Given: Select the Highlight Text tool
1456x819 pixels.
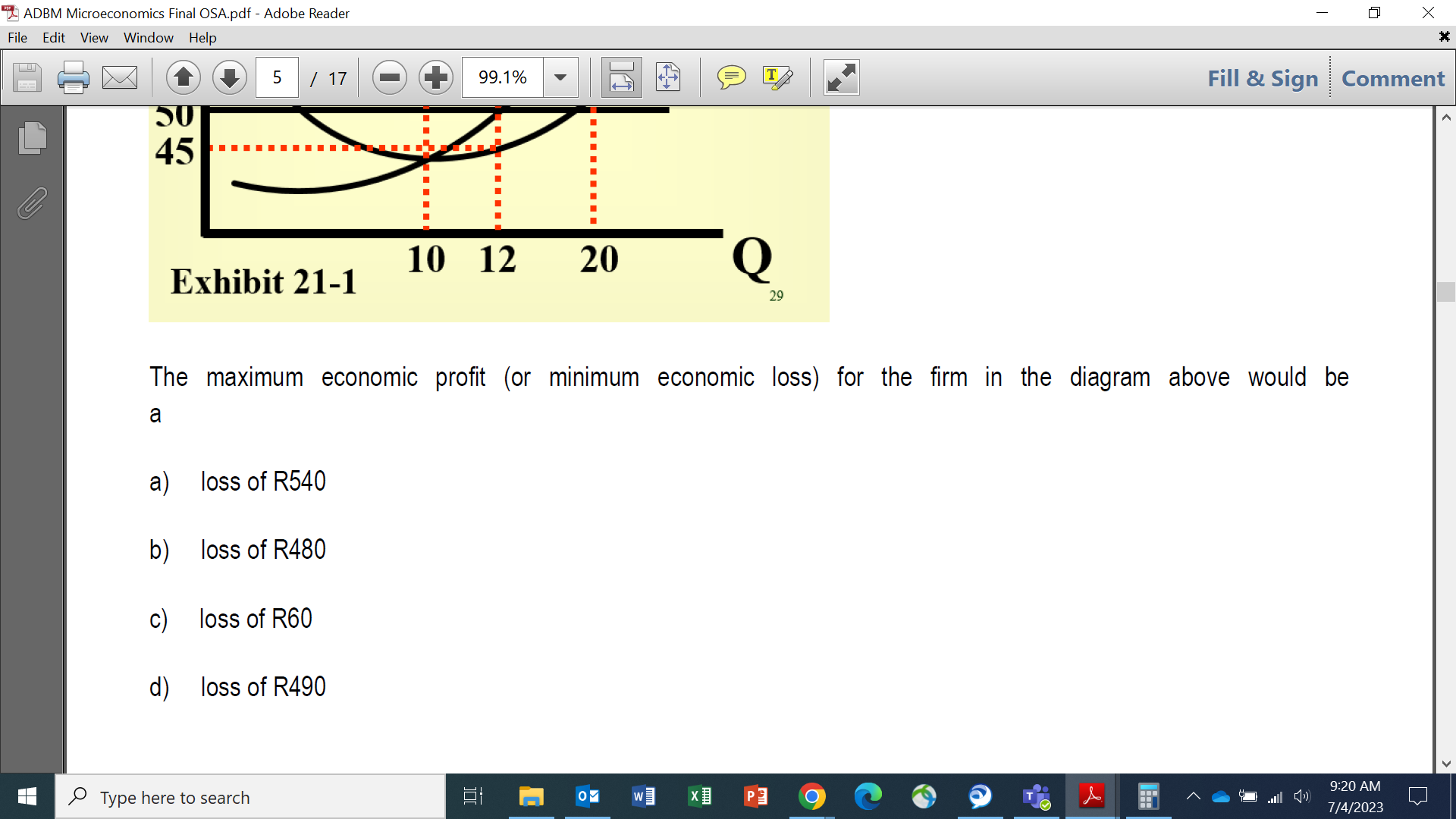Looking at the screenshot, I should pyautogui.click(x=779, y=77).
